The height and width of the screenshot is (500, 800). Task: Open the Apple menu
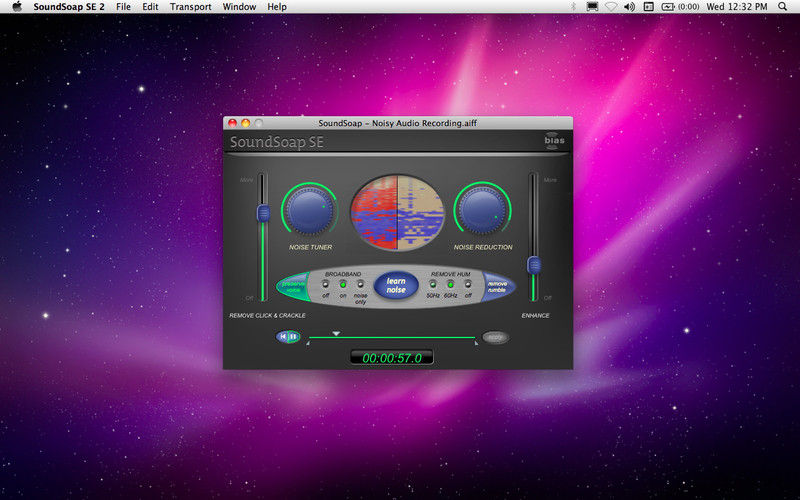tap(17, 7)
